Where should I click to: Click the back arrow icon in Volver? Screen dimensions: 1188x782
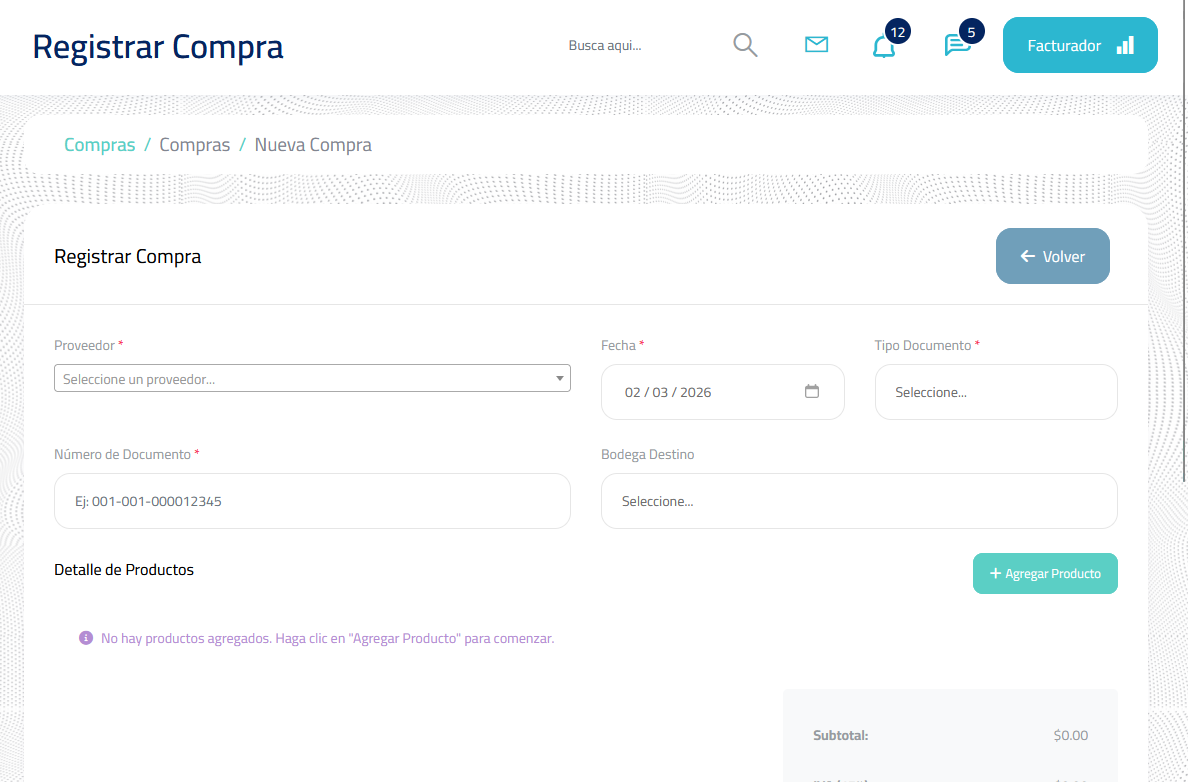[x=1027, y=257]
